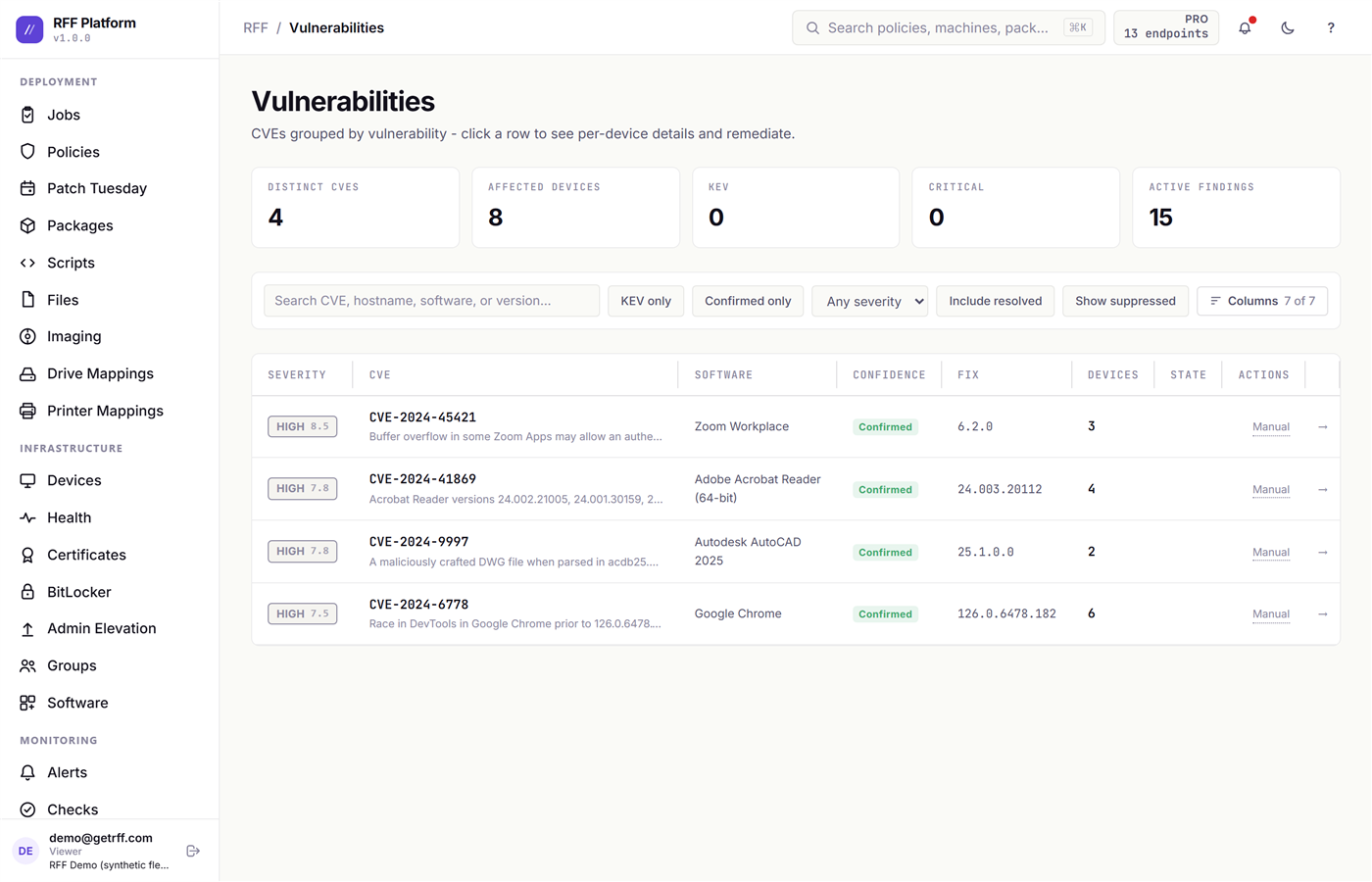Click the BitLocker padlock icon
Image resolution: width=1372 pixels, height=882 pixels.
[27, 592]
